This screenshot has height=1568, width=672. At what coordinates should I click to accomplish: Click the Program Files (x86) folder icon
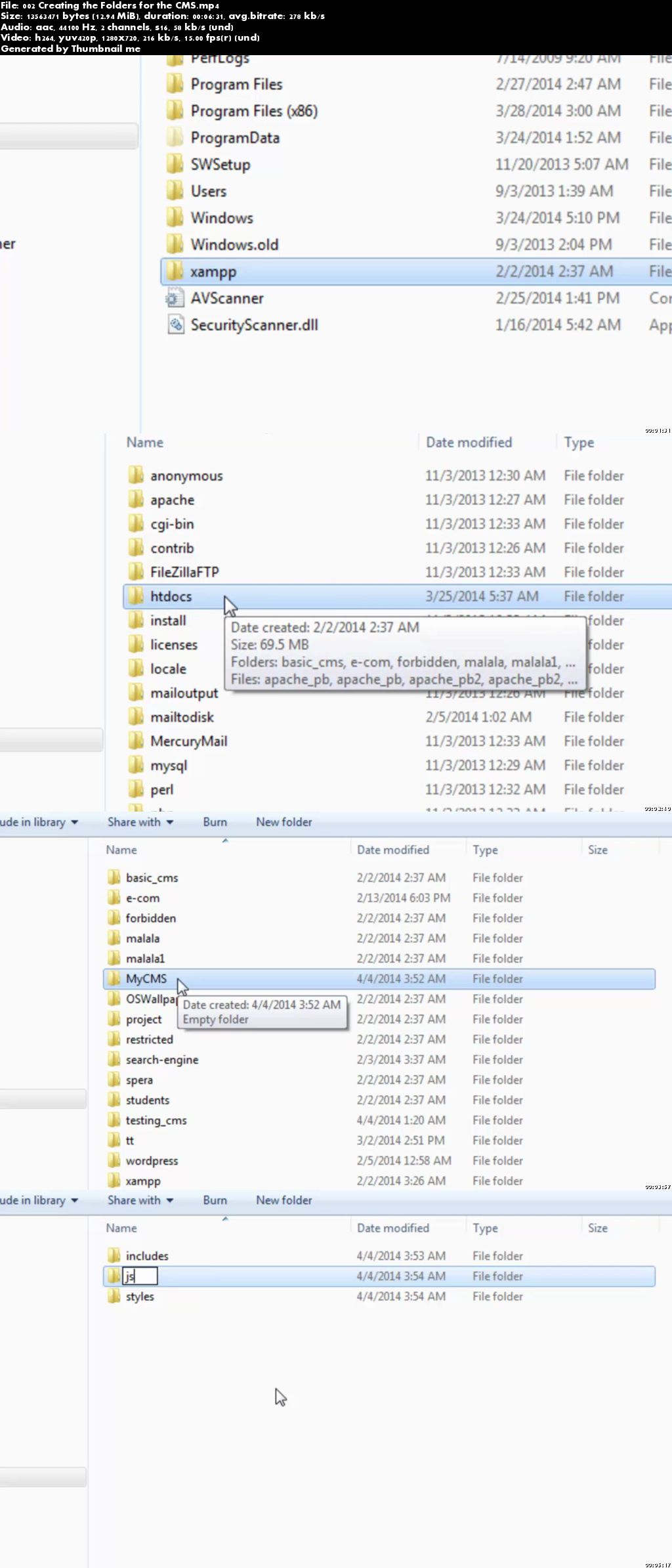[175, 111]
